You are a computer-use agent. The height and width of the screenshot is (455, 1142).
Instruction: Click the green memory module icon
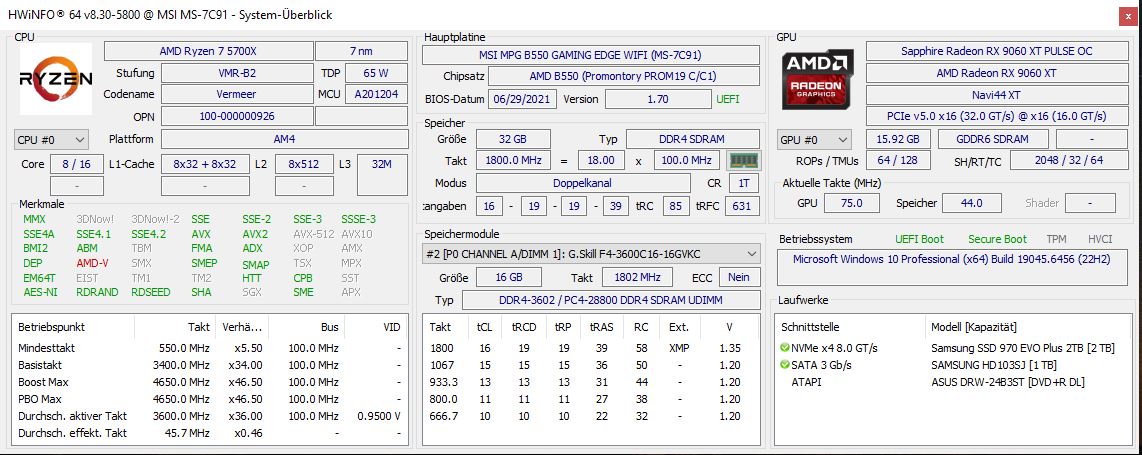[743, 160]
